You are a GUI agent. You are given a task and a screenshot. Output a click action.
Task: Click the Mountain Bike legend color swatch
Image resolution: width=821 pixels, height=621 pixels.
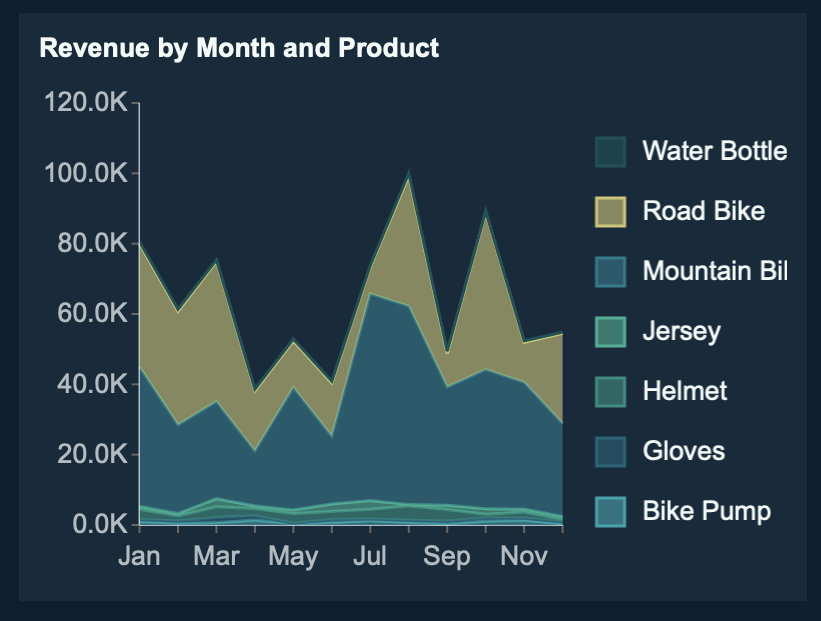610,272
